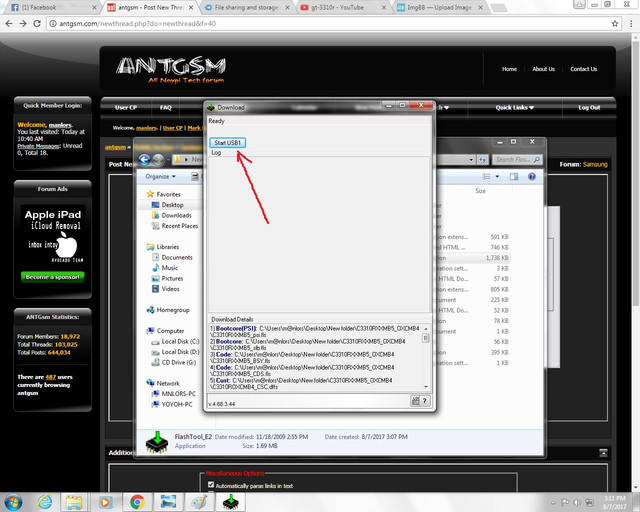Click the Become a sponsor button
640x512 pixels.
click(53, 277)
